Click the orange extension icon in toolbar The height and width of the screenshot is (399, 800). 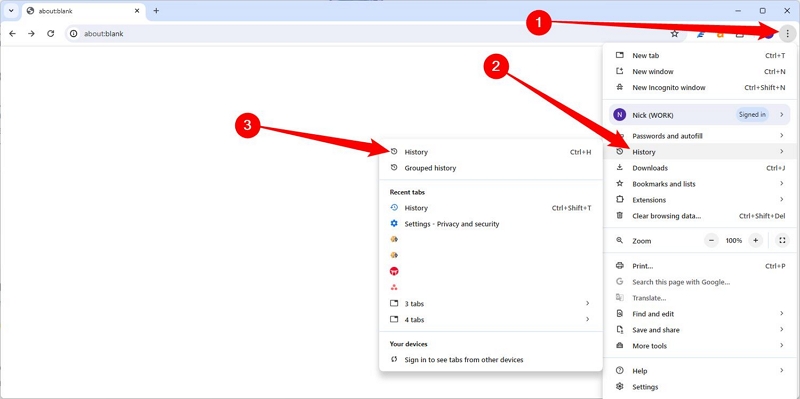click(720, 34)
